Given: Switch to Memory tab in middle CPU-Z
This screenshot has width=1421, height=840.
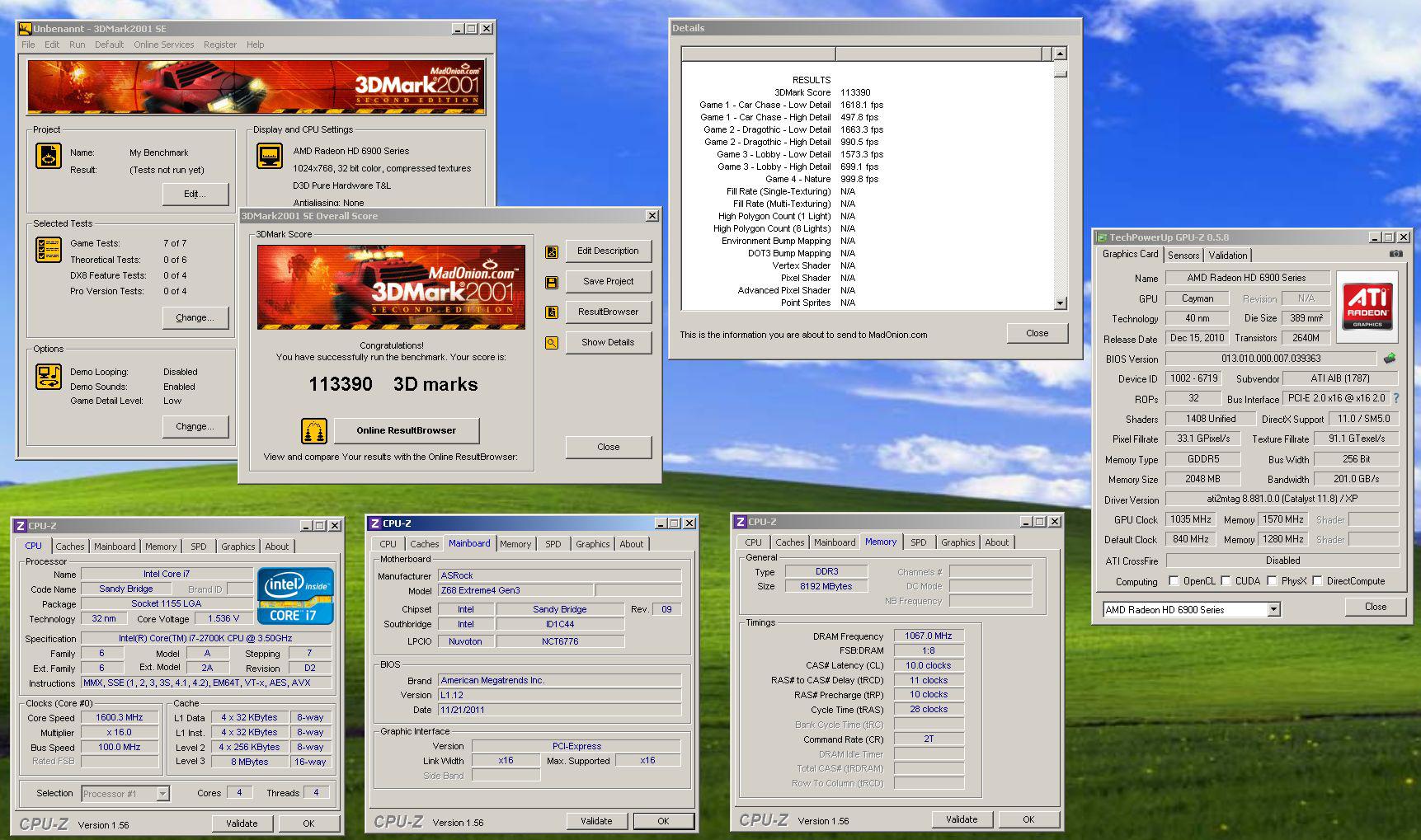Looking at the screenshot, I should click(515, 544).
